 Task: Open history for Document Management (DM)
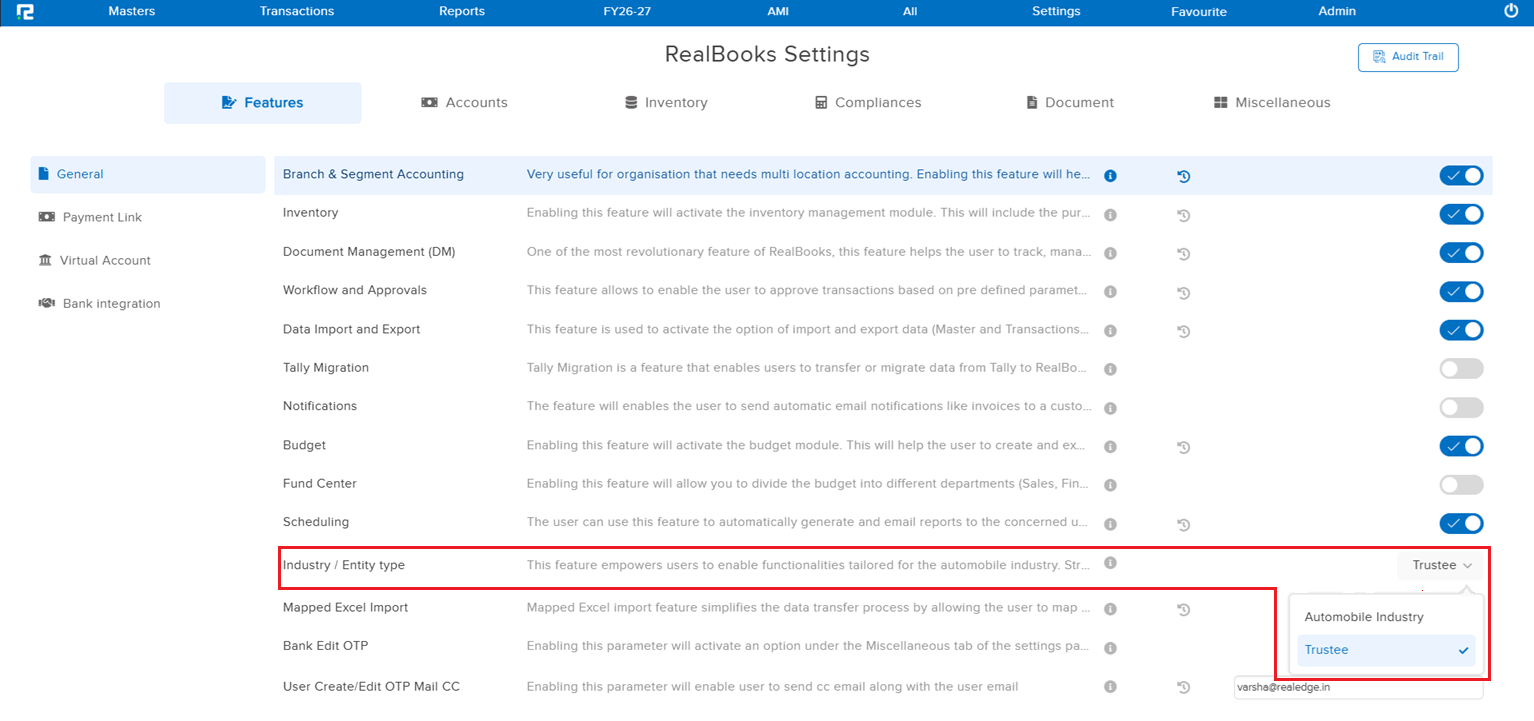[x=1183, y=254]
